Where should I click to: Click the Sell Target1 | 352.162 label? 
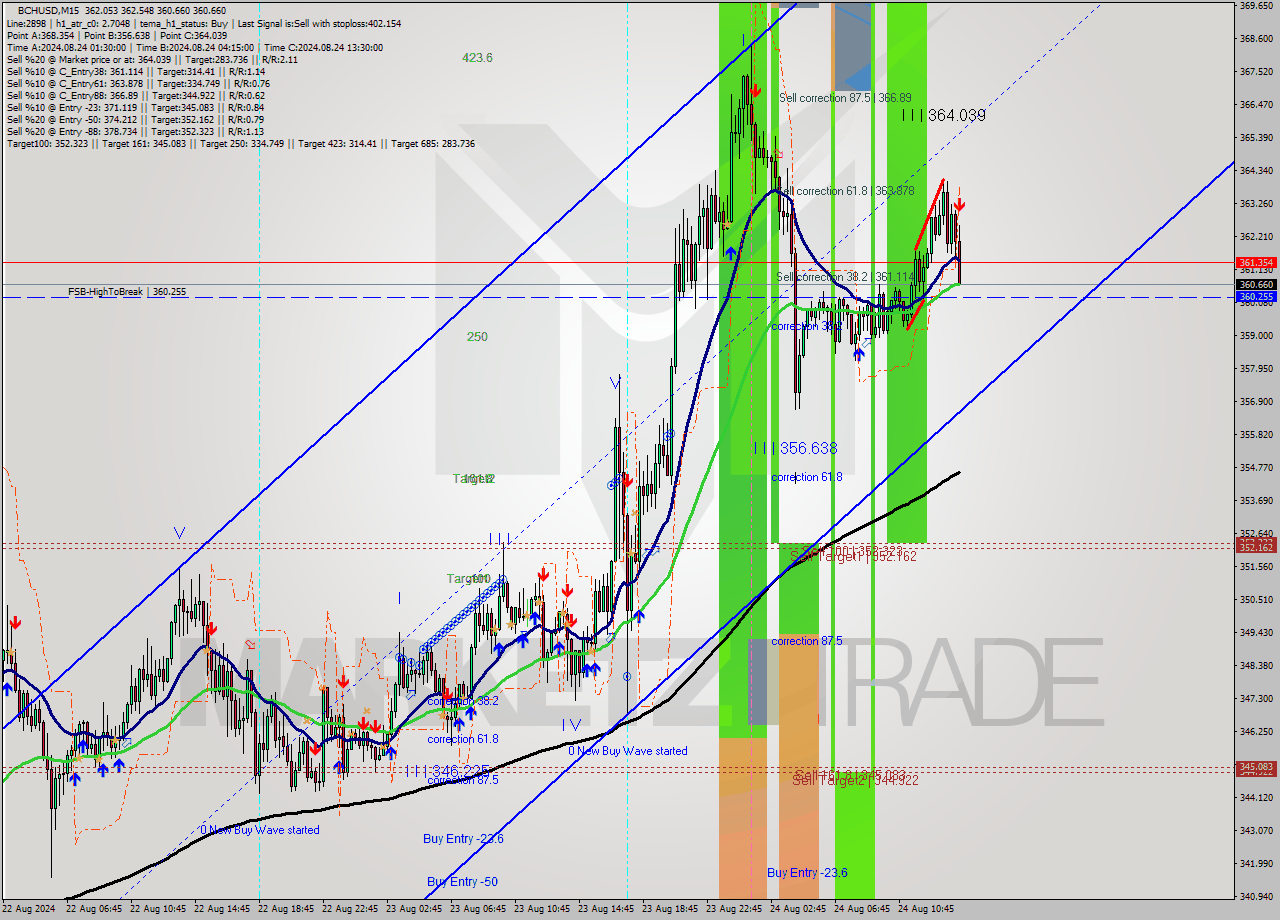(x=853, y=557)
